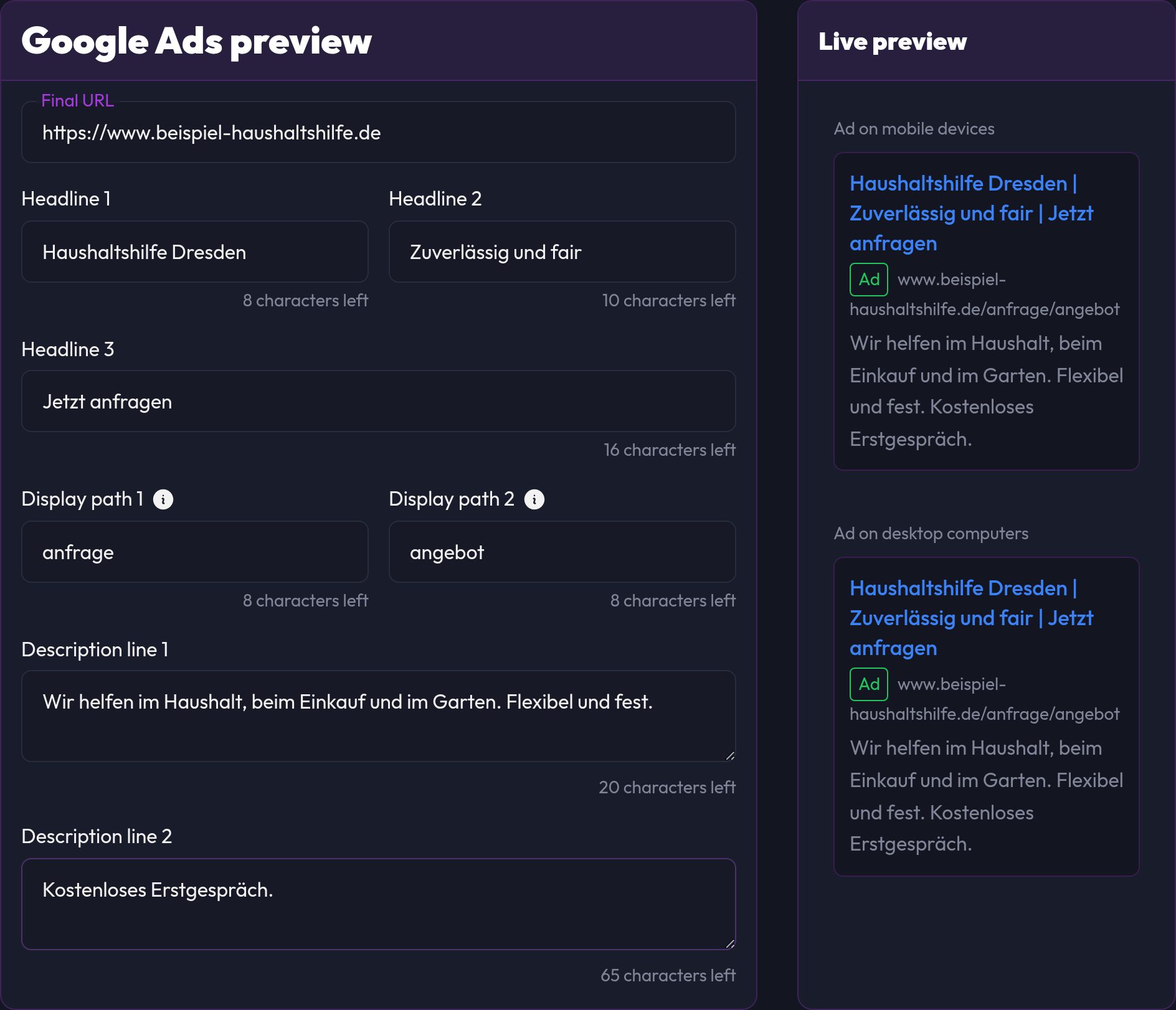Click the Description line 1 resize handle

730,756
